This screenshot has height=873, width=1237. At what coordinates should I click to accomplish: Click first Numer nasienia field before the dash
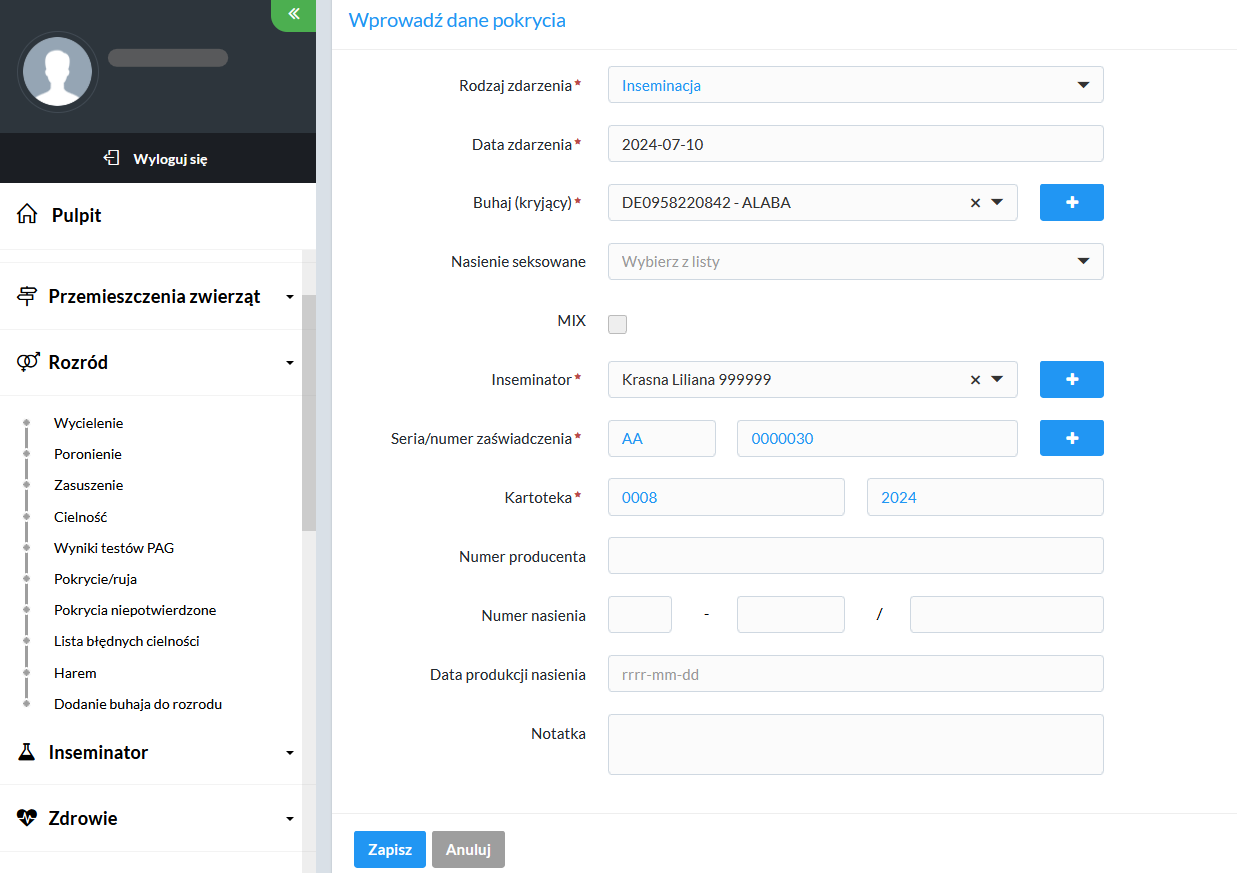click(x=640, y=615)
